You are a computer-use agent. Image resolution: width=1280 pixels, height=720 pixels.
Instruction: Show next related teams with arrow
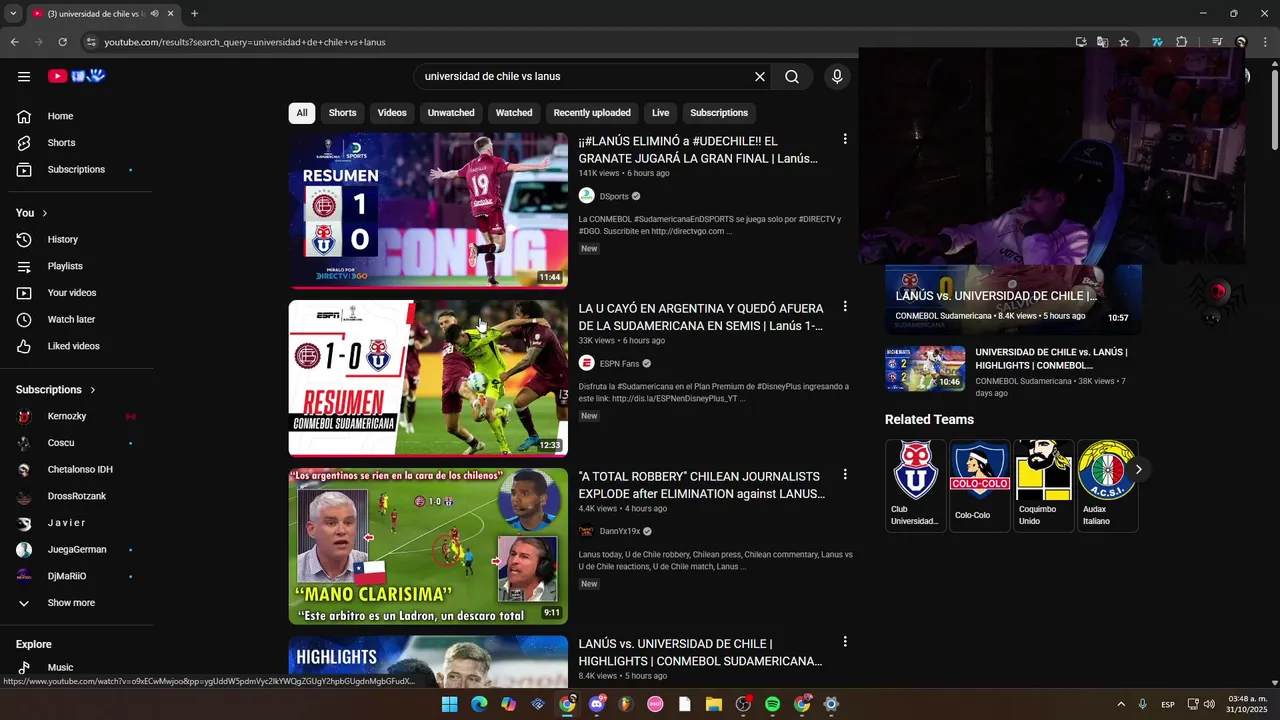click(1138, 469)
